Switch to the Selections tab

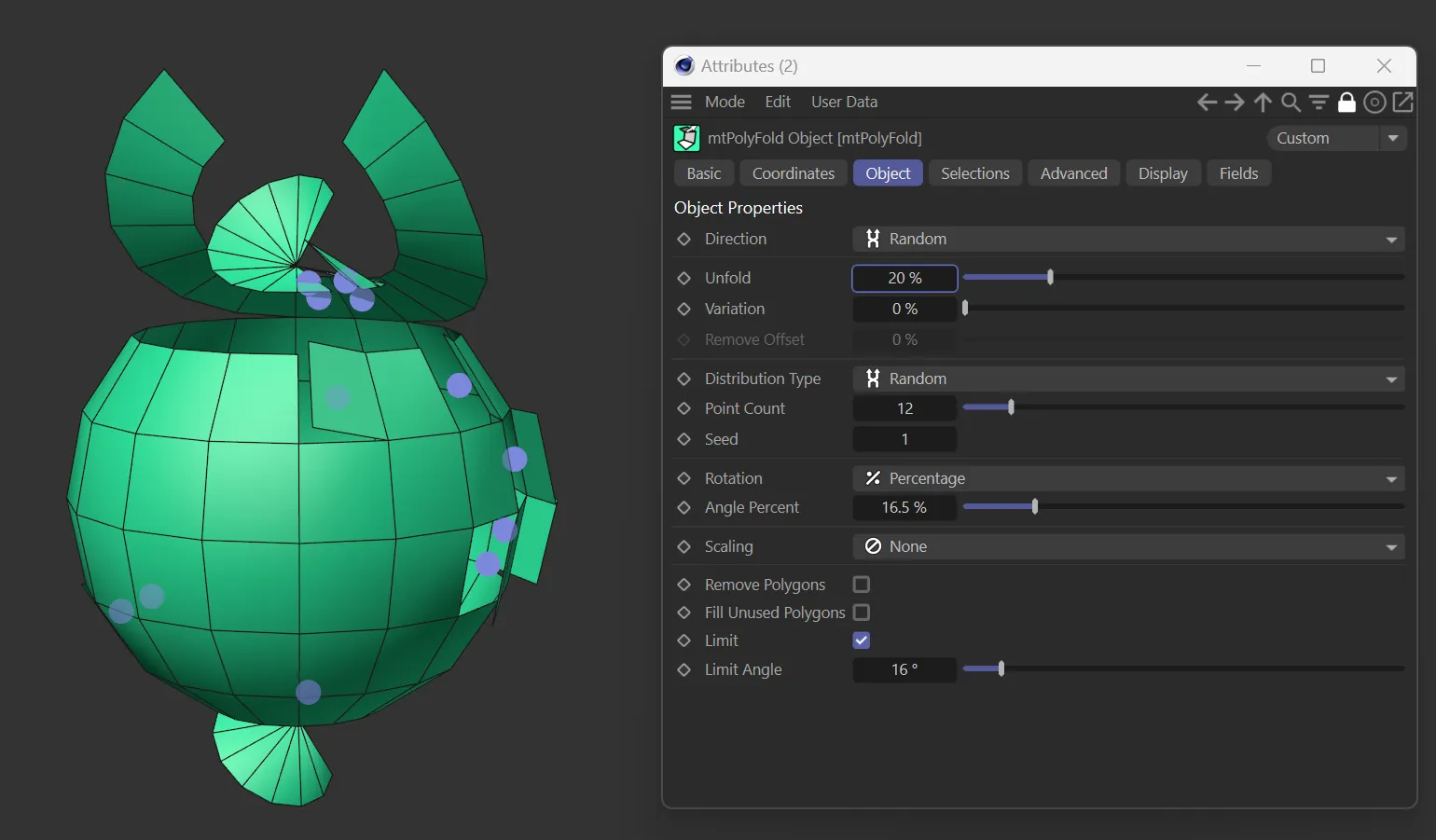point(974,173)
